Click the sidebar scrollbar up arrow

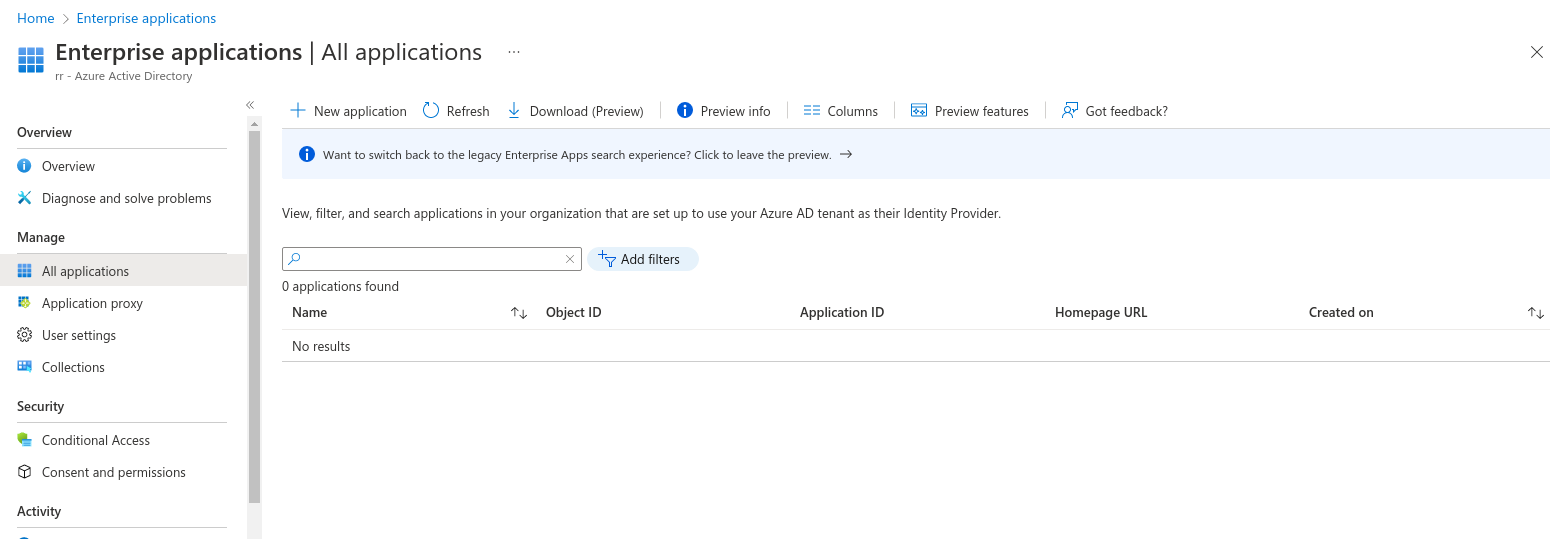click(x=254, y=124)
